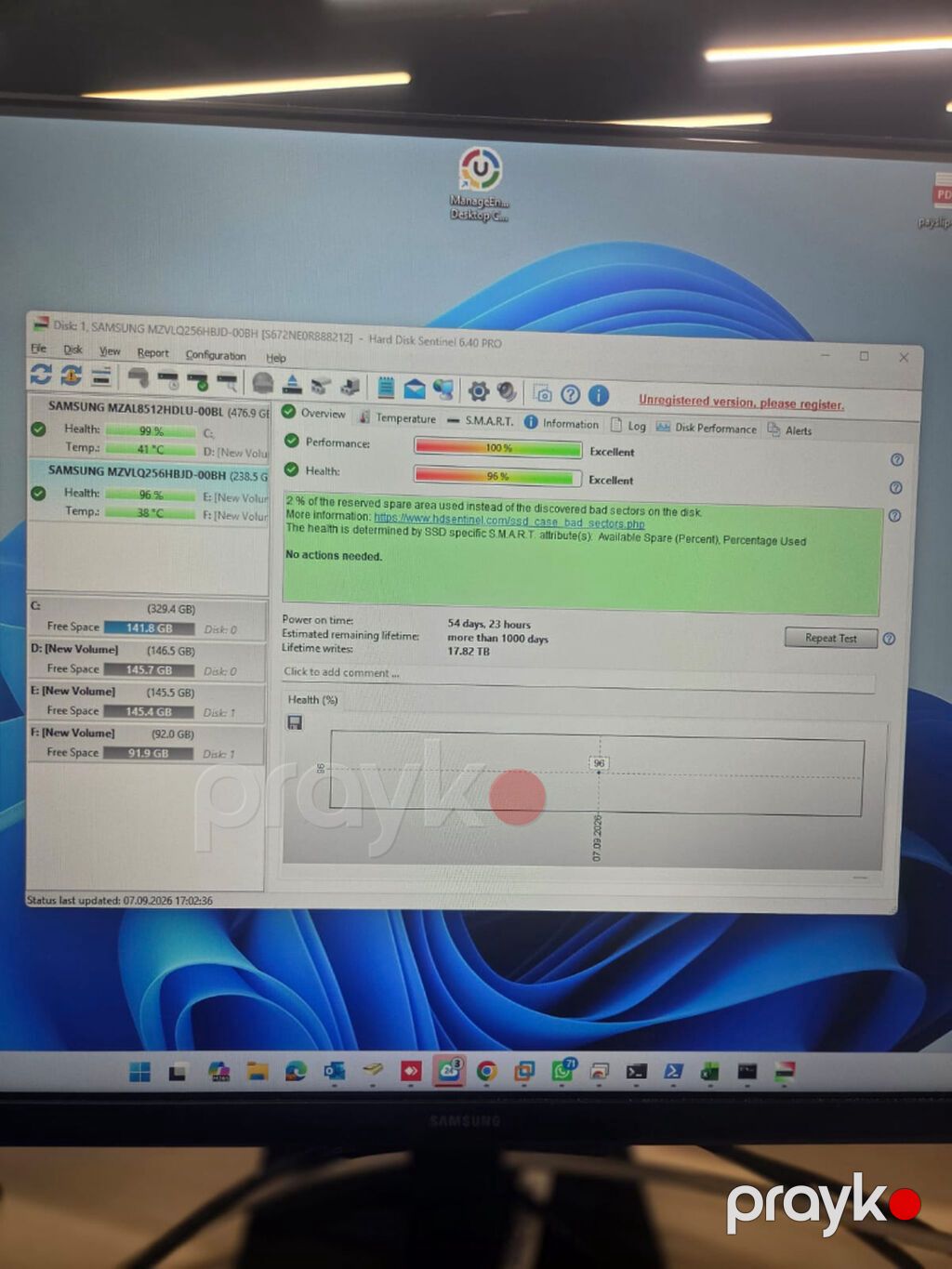952x1269 pixels.
Task: Open the ManageEngine Desktop Central desktop shortcut
Action: (480, 184)
